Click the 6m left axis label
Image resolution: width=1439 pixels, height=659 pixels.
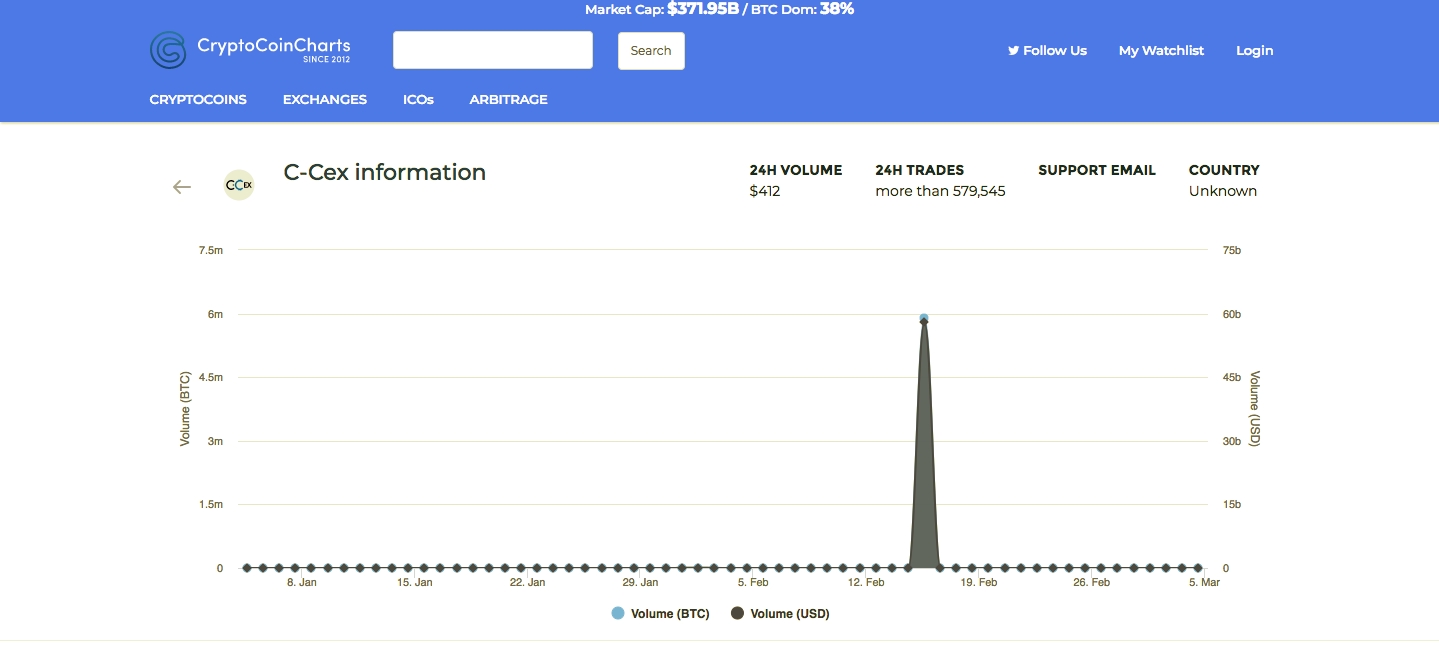[215, 314]
